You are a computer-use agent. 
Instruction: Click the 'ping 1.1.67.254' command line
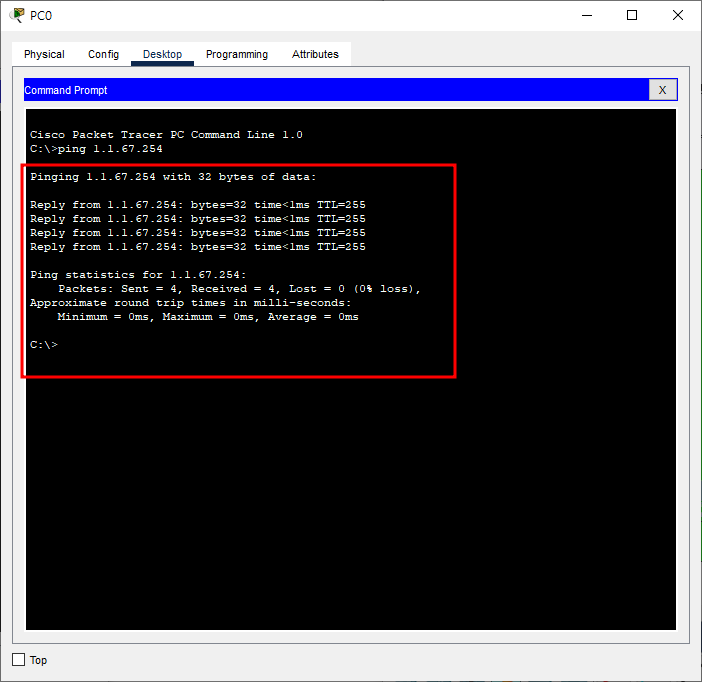[x=96, y=149]
